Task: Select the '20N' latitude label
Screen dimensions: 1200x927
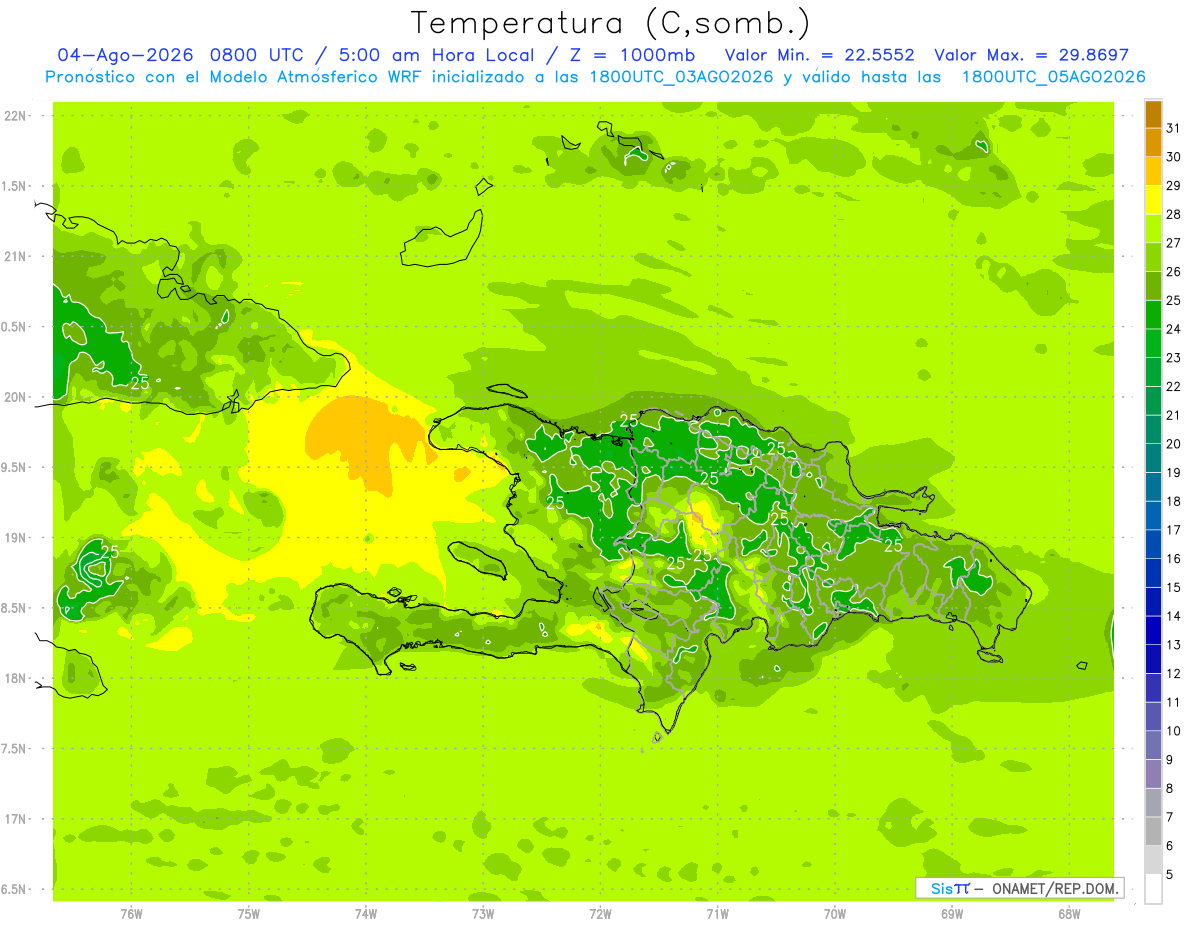Action: (16, 397)
